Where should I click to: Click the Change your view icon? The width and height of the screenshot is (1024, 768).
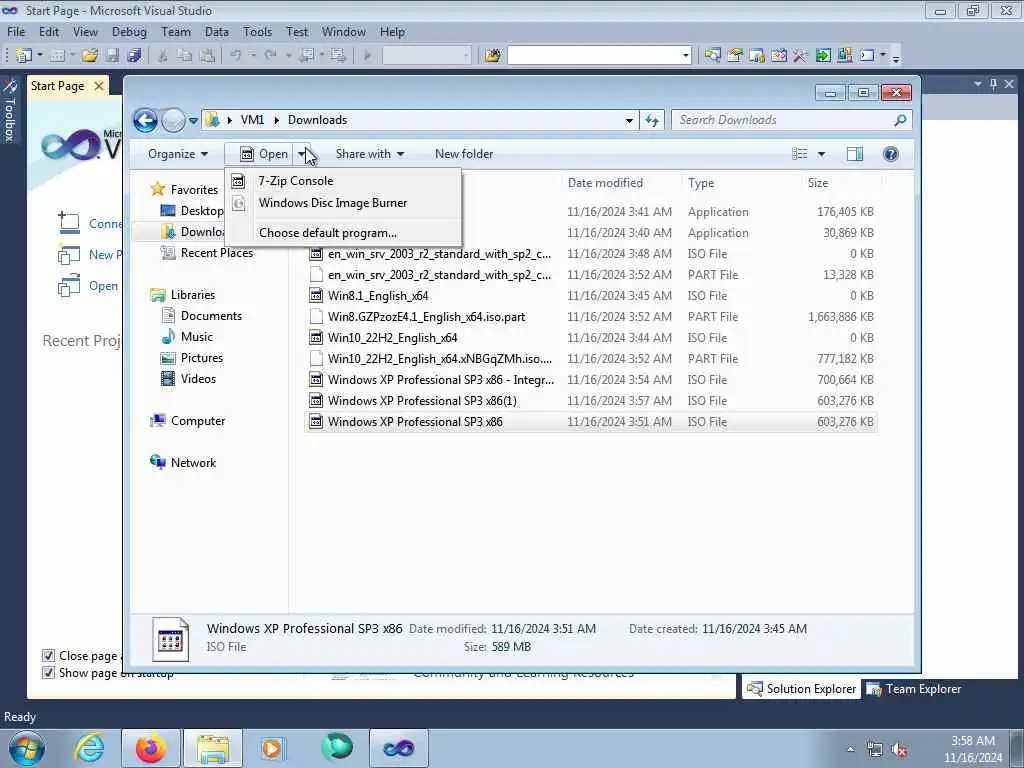(x=799, y=154)
